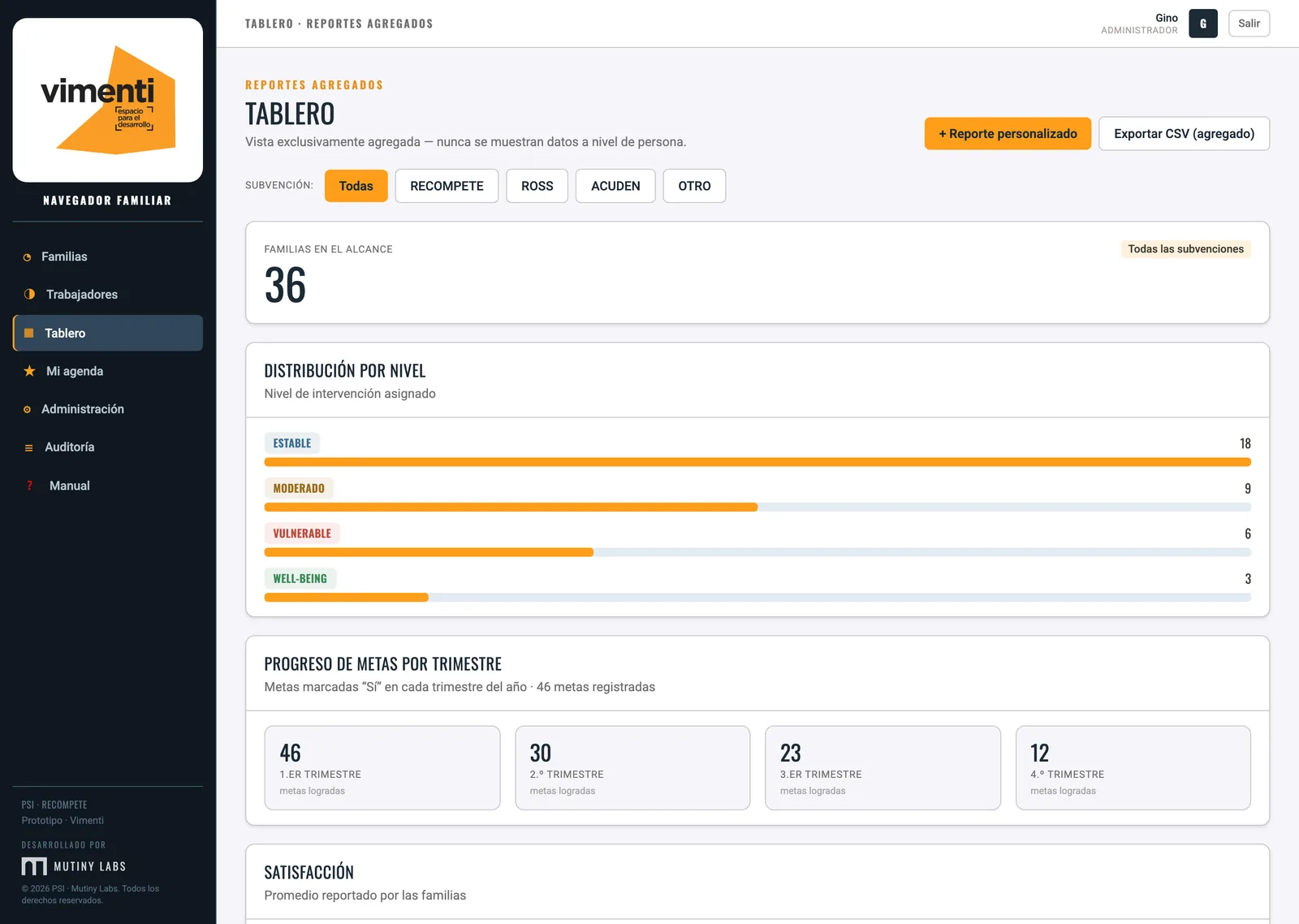1299x924 pixels.
Task: Click the Manual question mark icon
Action: [29, 486]
